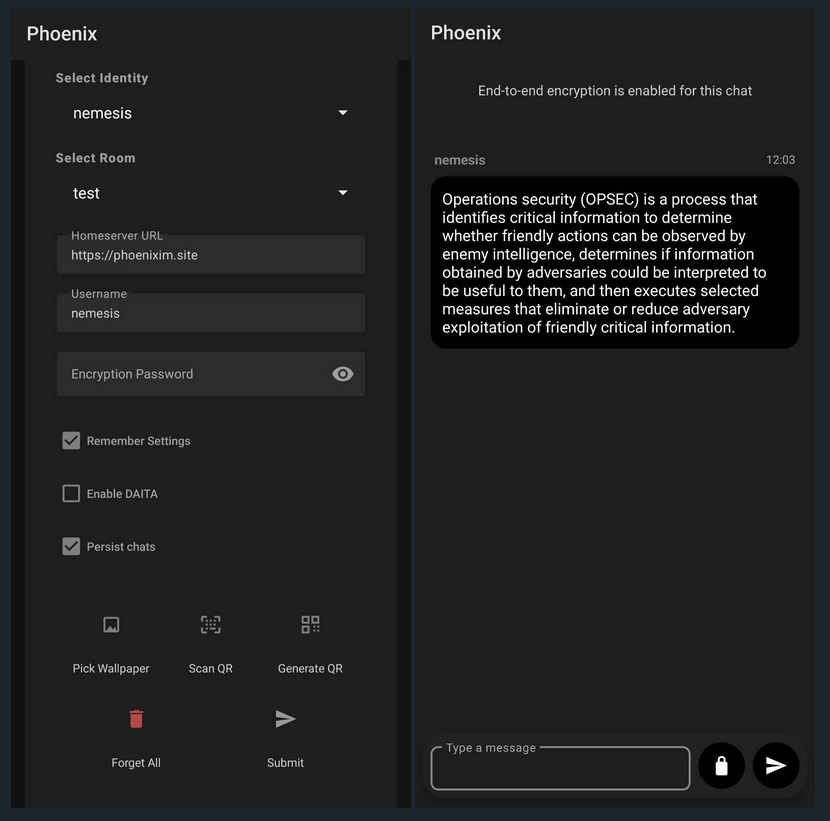Click the Encryption Password field
This screenshot has width=830, height=821.
190,374
